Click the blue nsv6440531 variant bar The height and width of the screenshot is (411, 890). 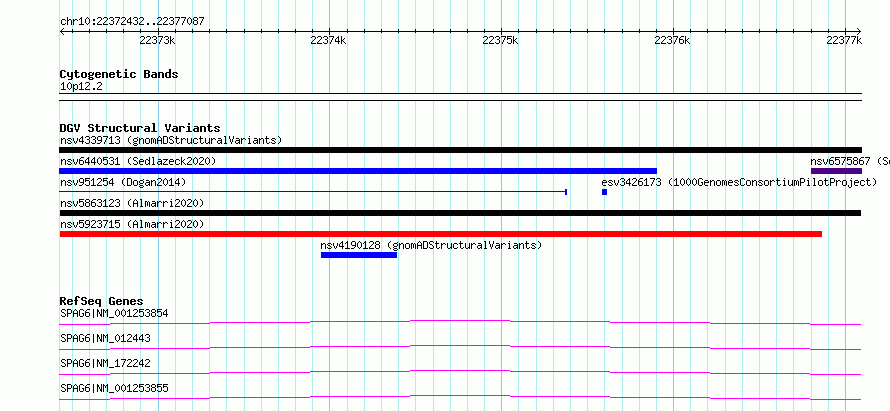click(358, 171)
